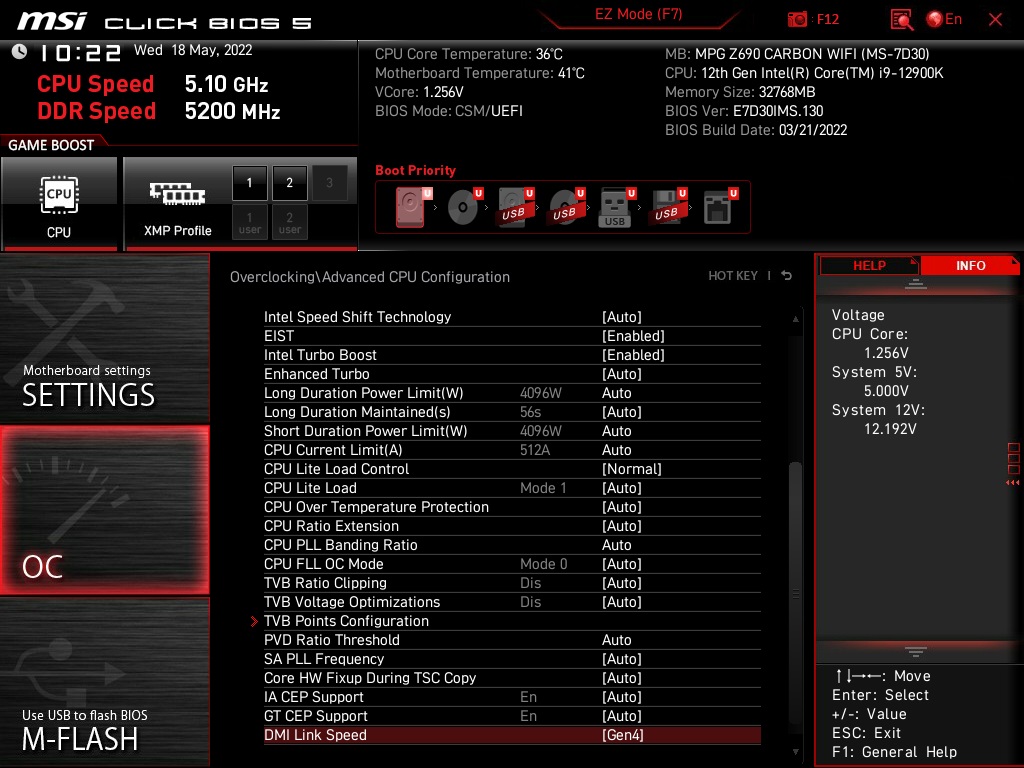
Task: Click scroll-down arrow of settings list
Action: coord(795,752)
